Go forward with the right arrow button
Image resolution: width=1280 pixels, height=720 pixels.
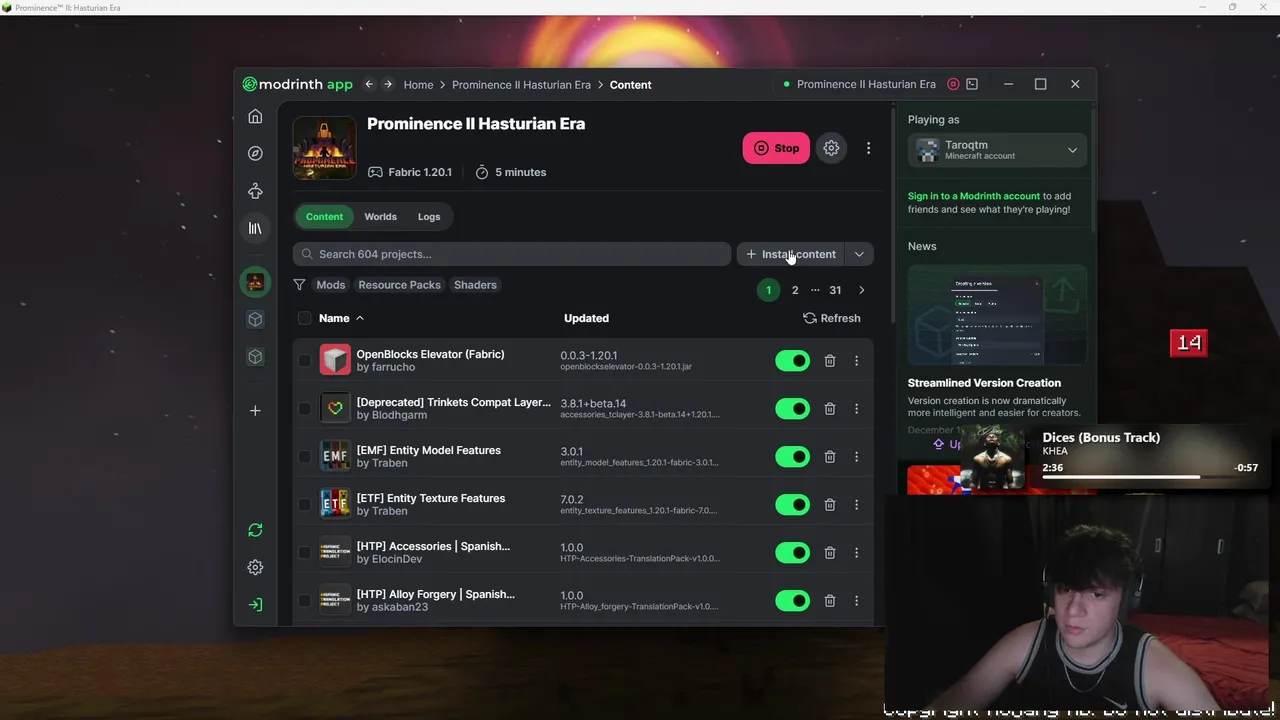388,84
